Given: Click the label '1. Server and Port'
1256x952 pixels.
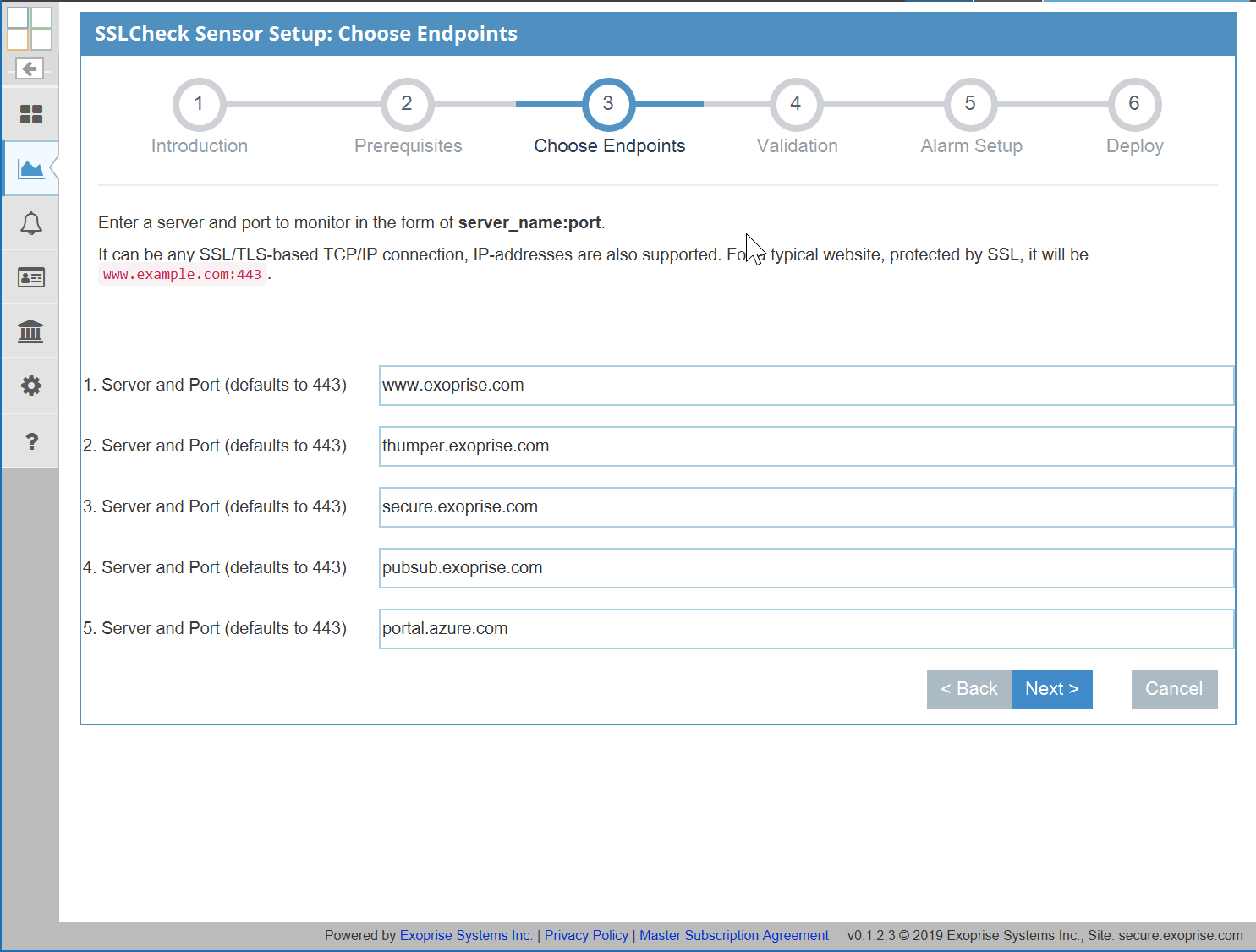Looking at the screenshot, I should tap(215, 385).
